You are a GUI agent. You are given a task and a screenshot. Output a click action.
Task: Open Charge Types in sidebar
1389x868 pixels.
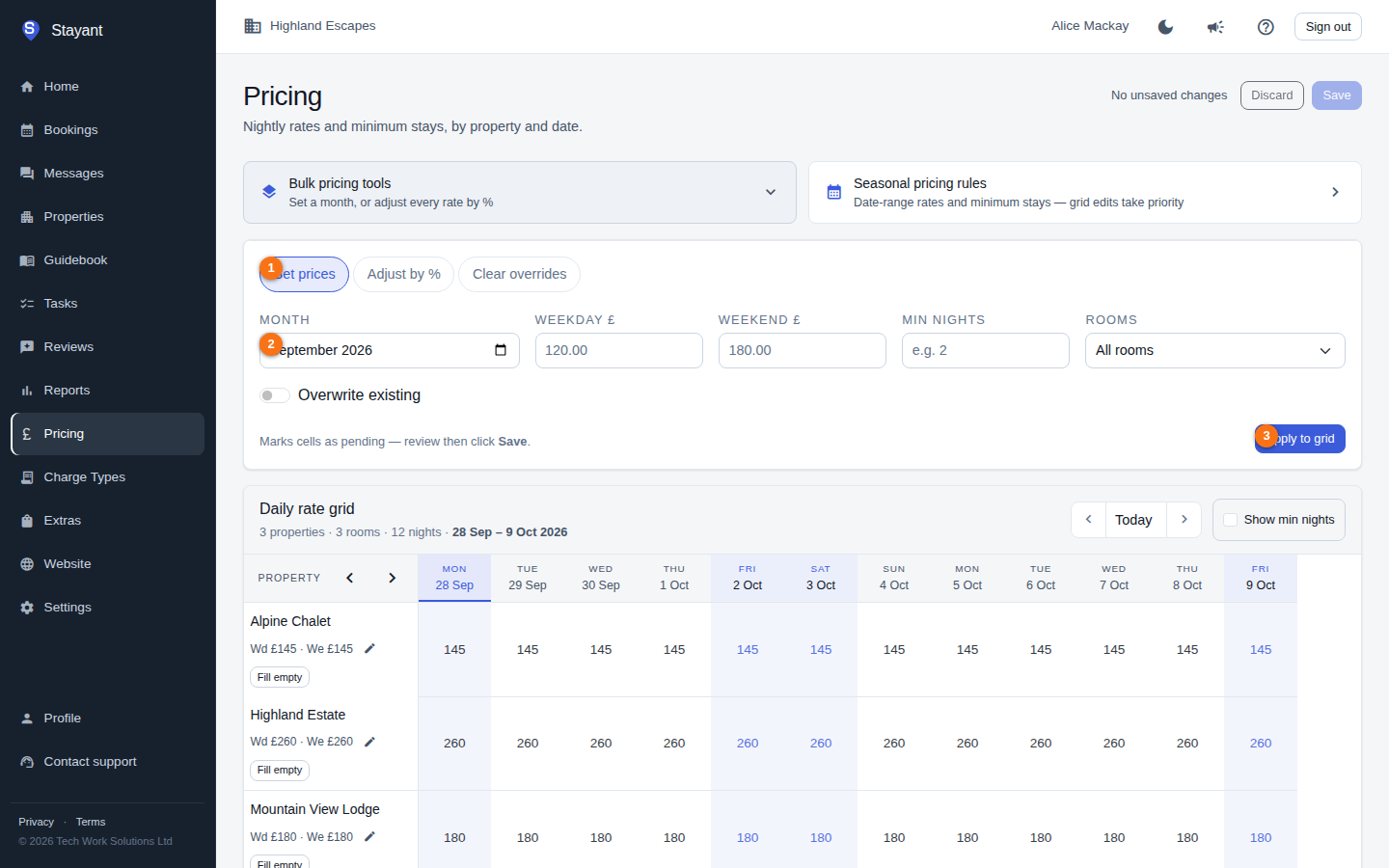[x=107, y=477]
